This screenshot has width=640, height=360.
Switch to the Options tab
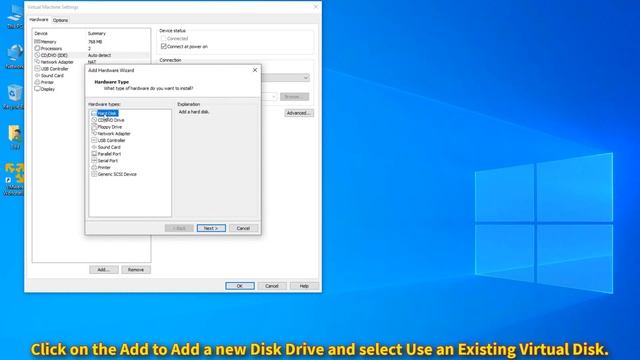tap(60, 20)
